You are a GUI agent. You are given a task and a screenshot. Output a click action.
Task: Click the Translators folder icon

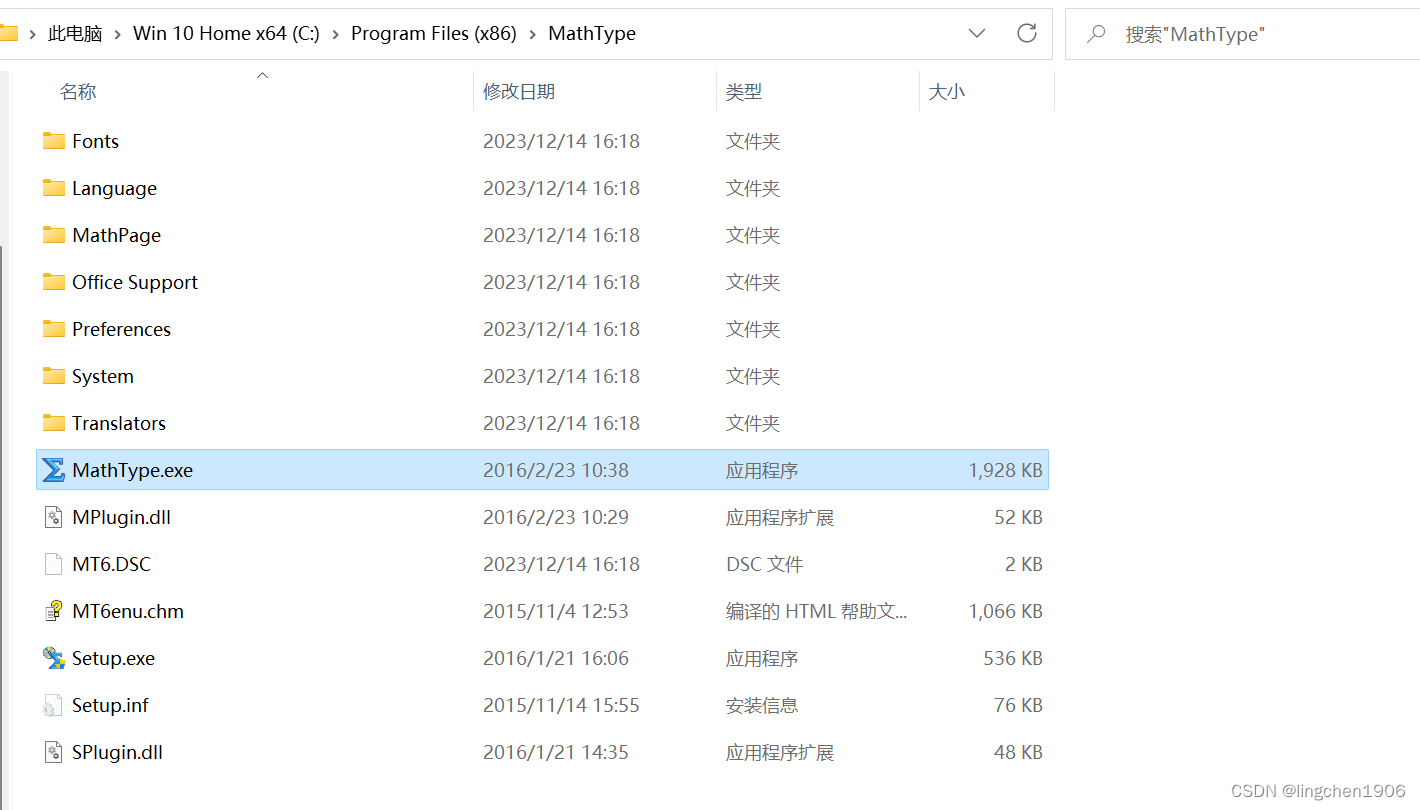[54, 423]
